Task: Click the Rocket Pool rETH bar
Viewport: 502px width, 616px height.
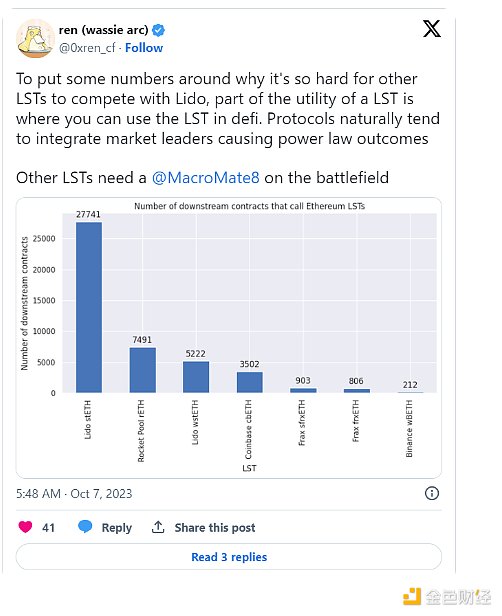Action: [x=143, y=370]
